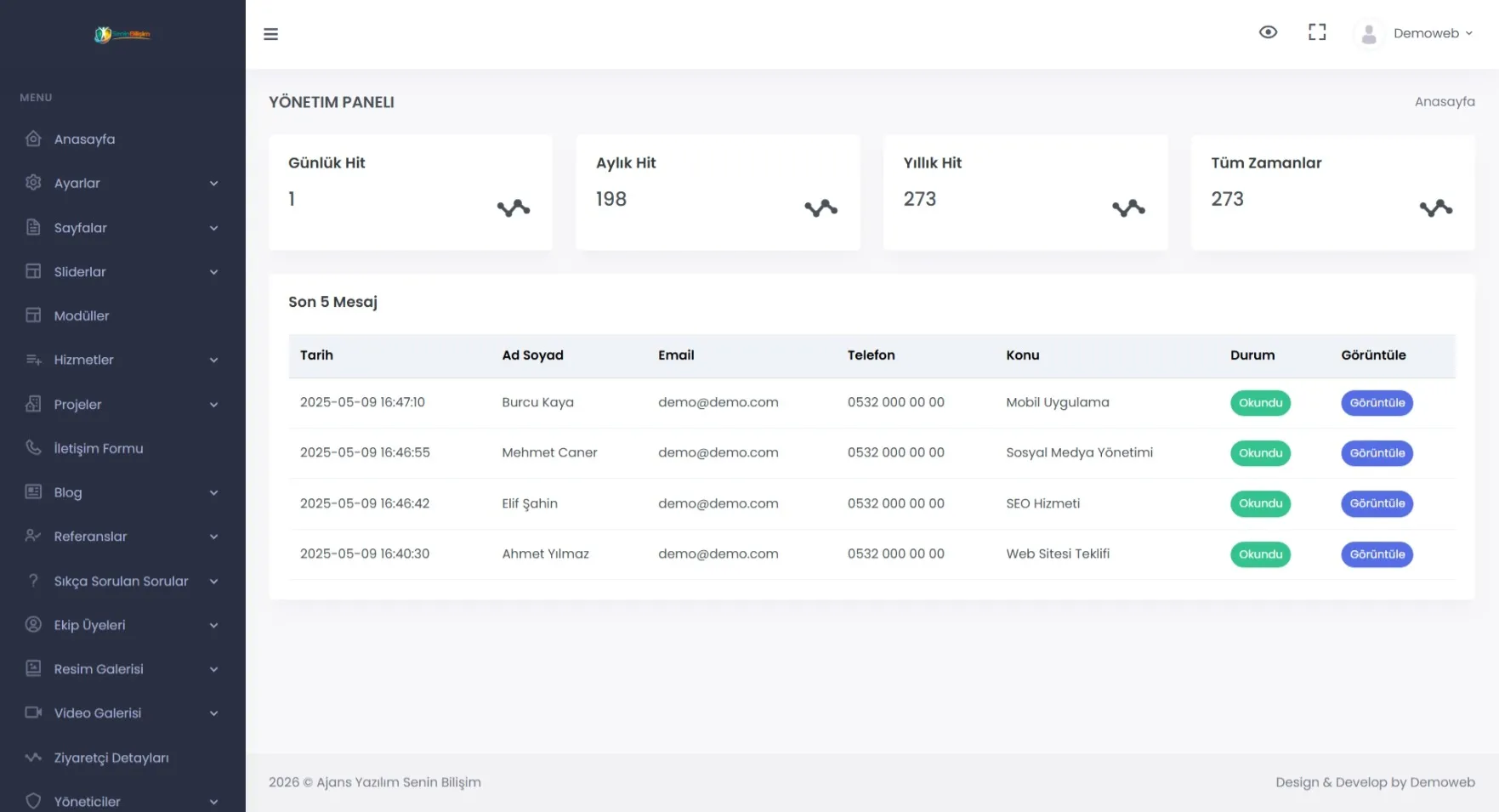Screen dimensions: 1499x812
Task: Click the Anasayfa home icon
Action: pyautogui.click(x=33, y=139)
